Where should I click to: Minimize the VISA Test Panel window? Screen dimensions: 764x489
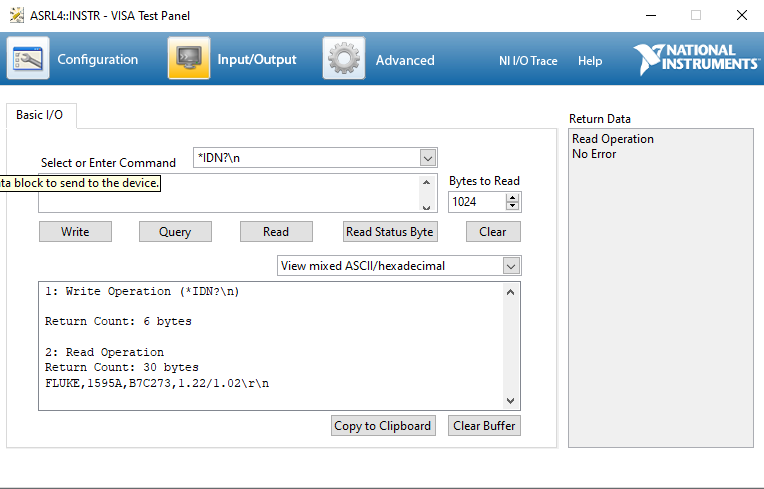[x=651, y=15]
